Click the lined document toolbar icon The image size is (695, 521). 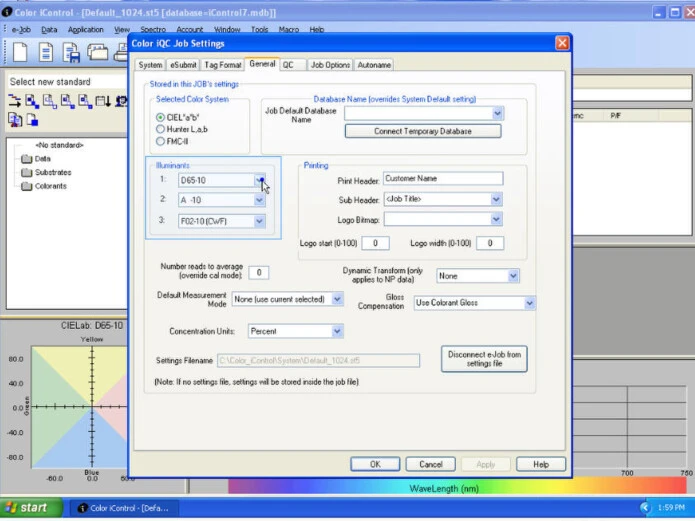(46, 51)
